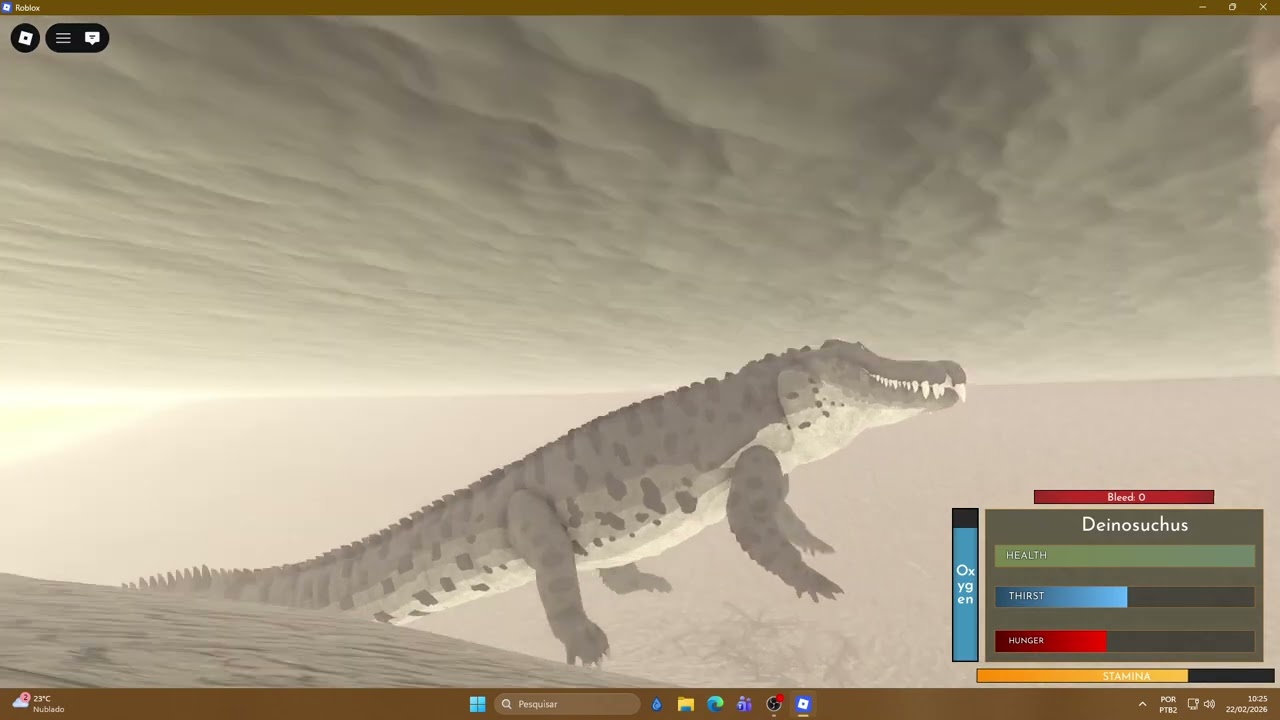The height and width of the screenshot is (720, 1280).
Task: Click the Thirst bar
Action: point(1125,596)
